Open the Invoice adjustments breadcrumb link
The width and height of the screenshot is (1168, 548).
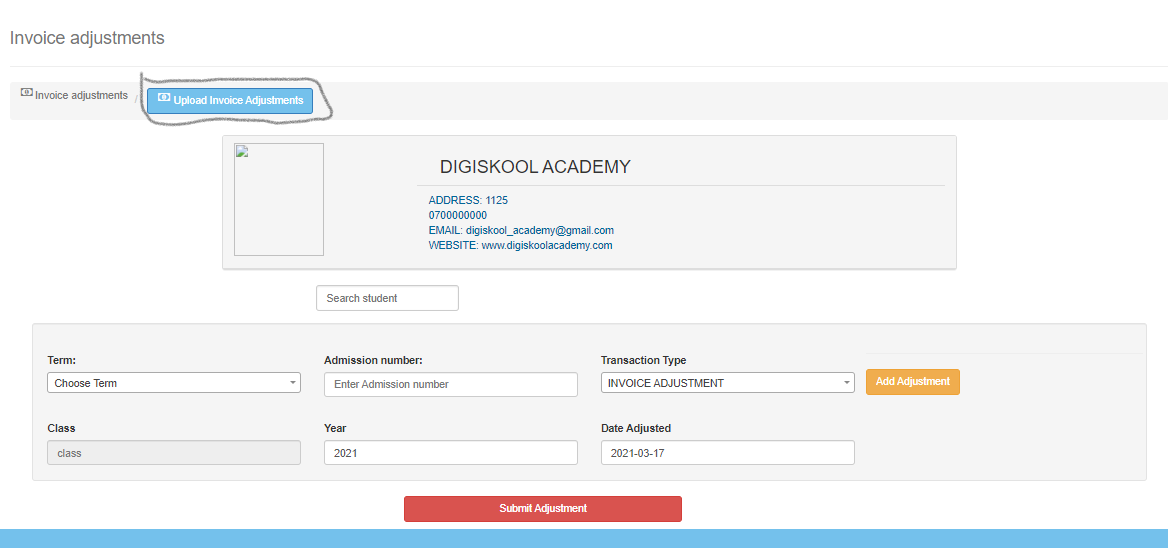(81, 95)
